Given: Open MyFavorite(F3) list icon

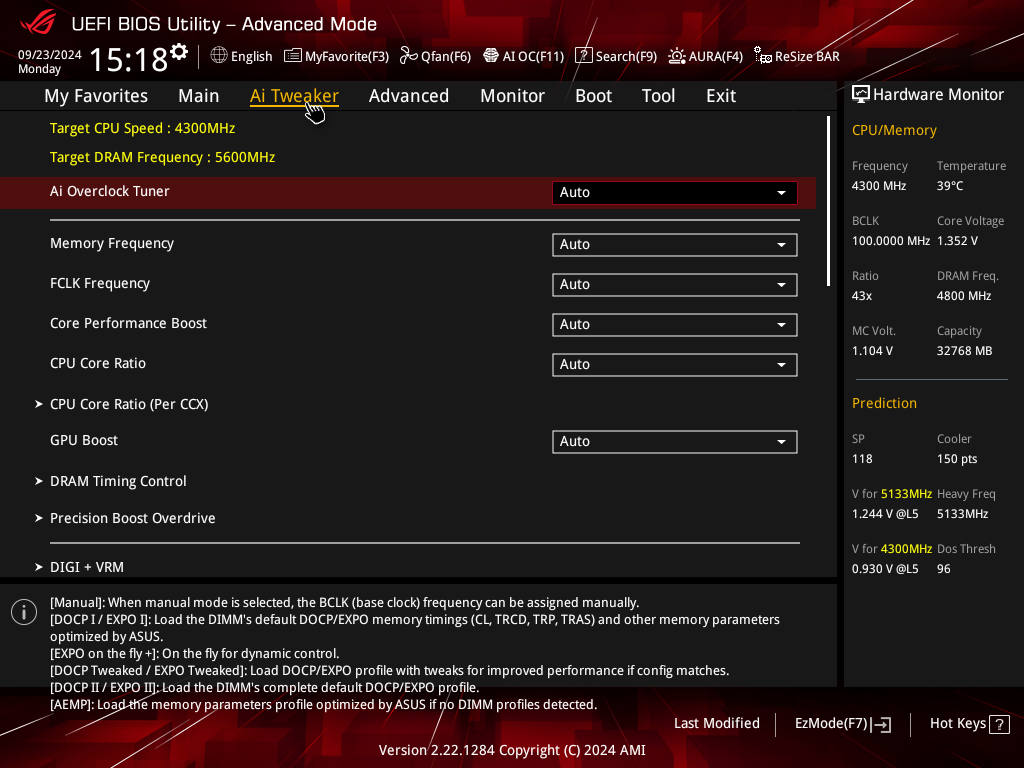Looking at the screenshot, I should (x=293, y=56).
